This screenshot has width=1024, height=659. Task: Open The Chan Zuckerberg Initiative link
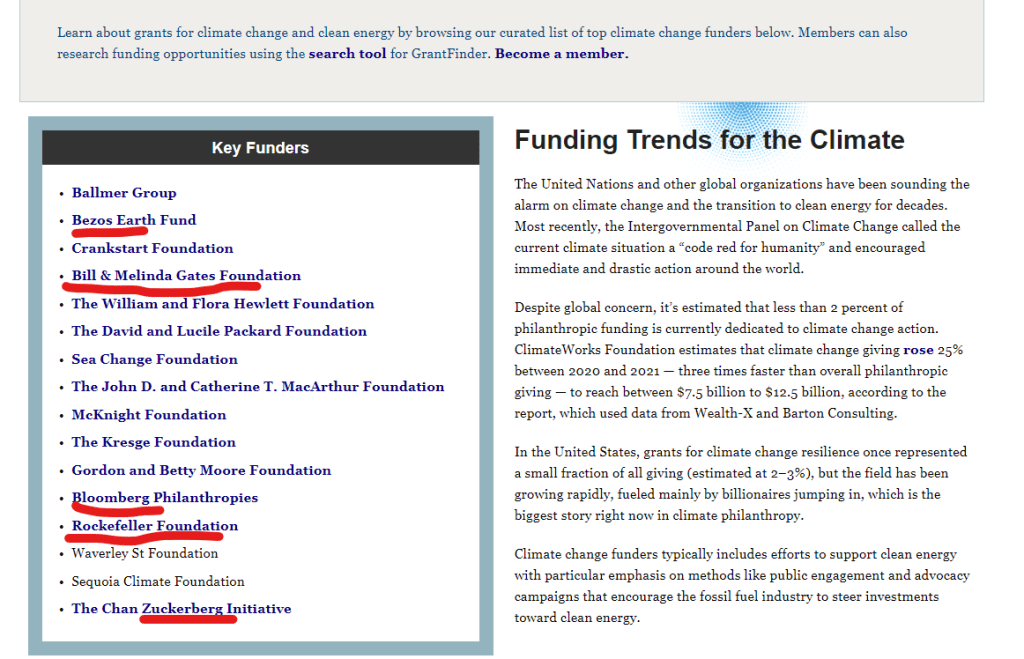[x=181, y=609]
